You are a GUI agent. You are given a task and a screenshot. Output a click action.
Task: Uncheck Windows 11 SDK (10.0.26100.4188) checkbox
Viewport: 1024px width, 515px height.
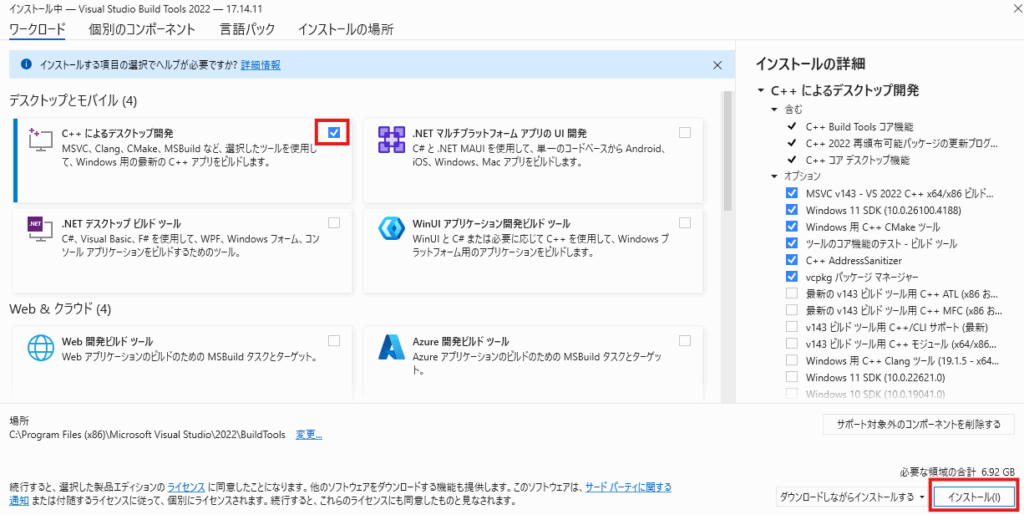tap(792, 210)
